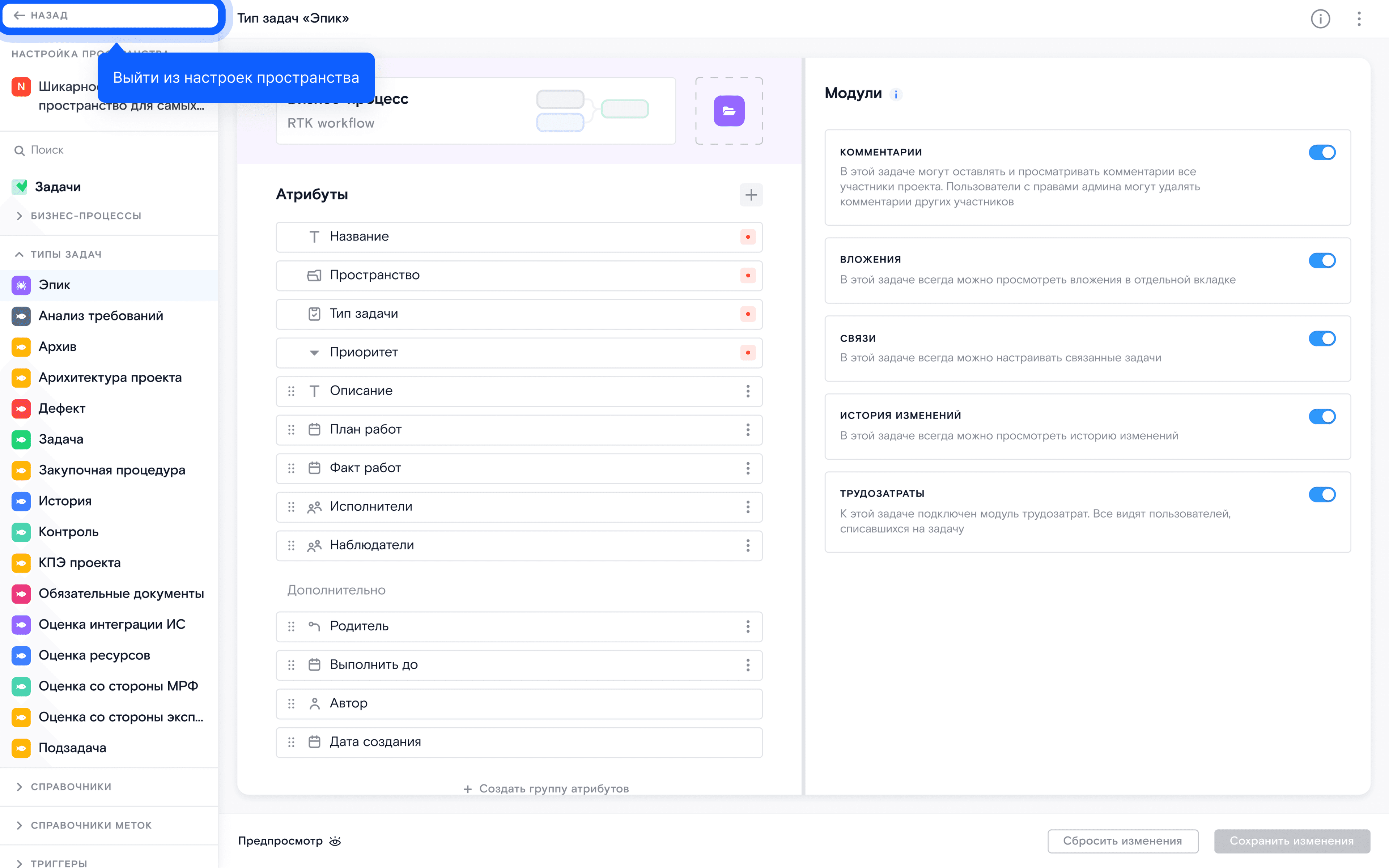Grab the Автор drag handle
The height and width of the screenshot is (868, 1389).
291,704
